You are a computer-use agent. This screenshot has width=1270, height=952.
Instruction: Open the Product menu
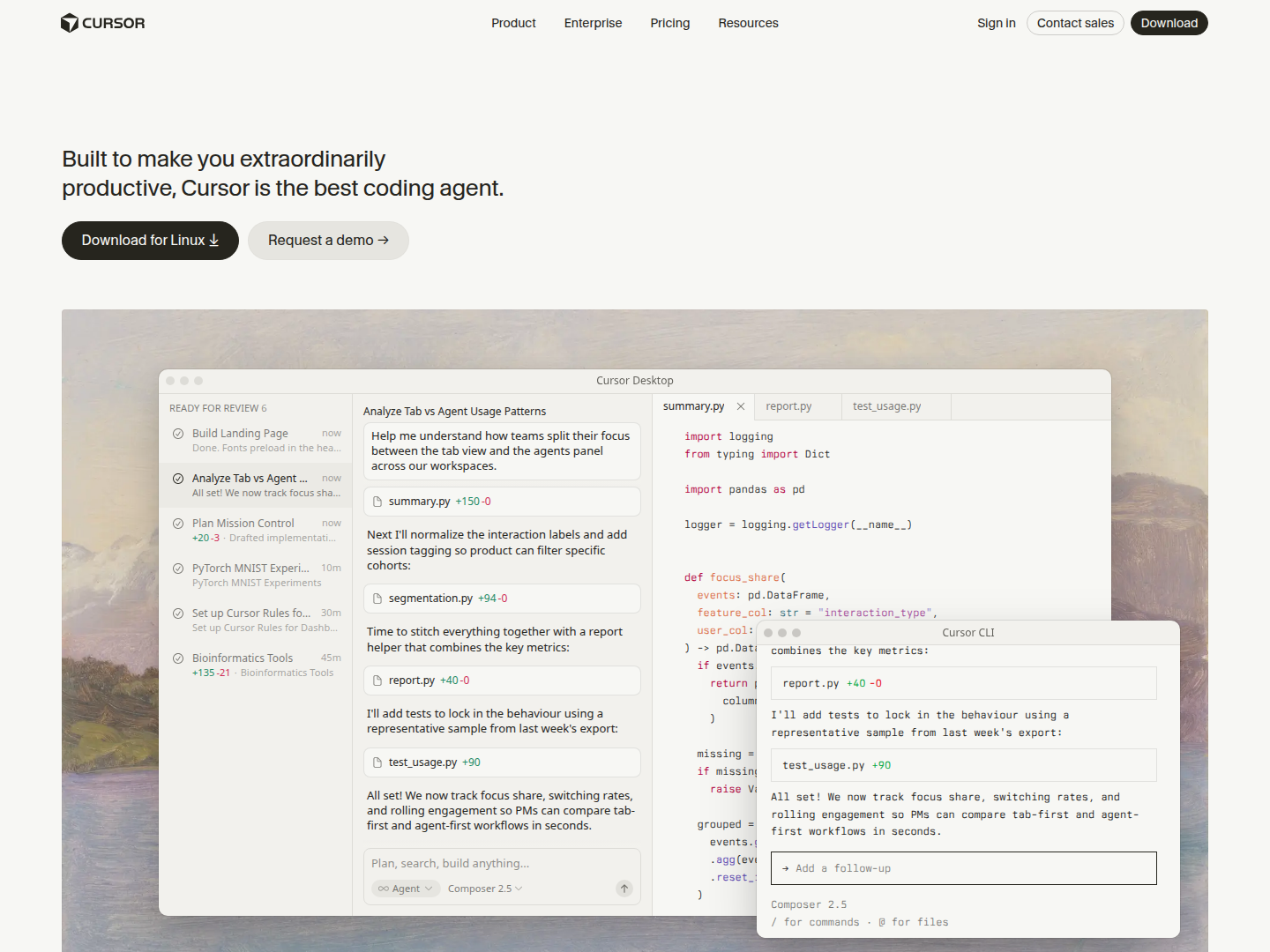point(513,23)
